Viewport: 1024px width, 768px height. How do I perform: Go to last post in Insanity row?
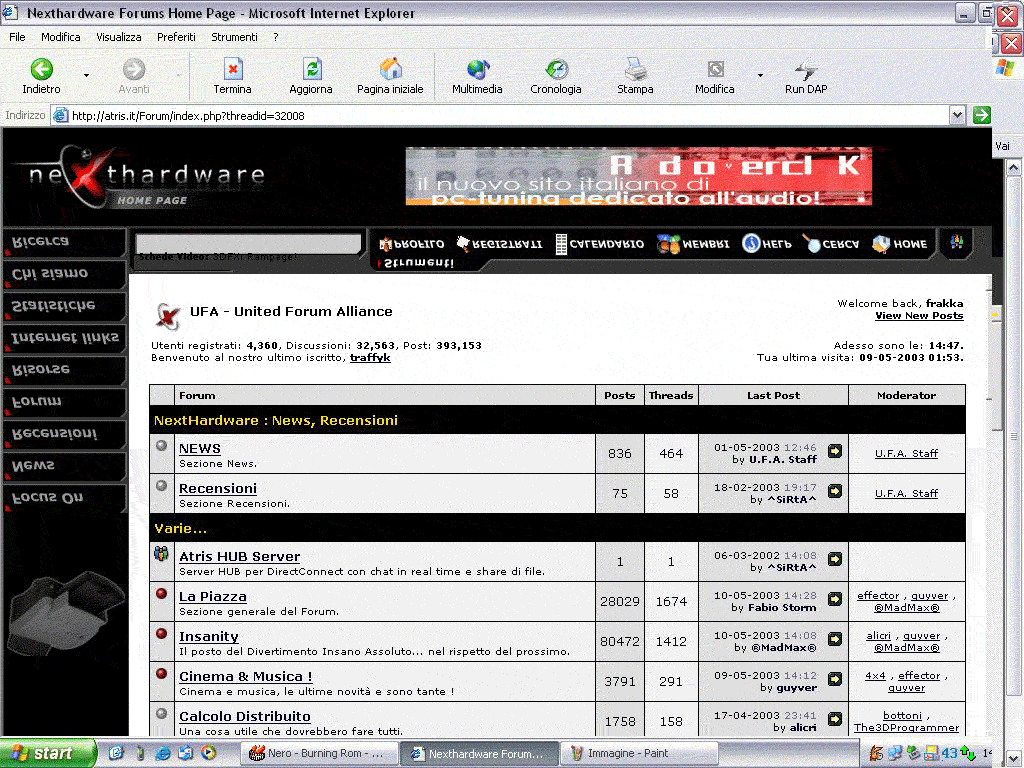tap(835, 639)
